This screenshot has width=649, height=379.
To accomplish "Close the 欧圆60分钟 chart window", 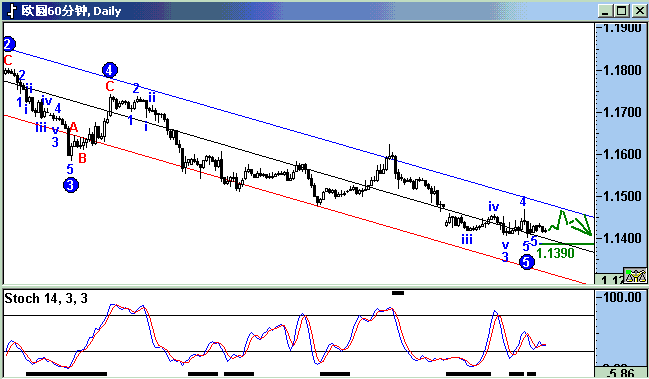I will [x=639, y=11].
